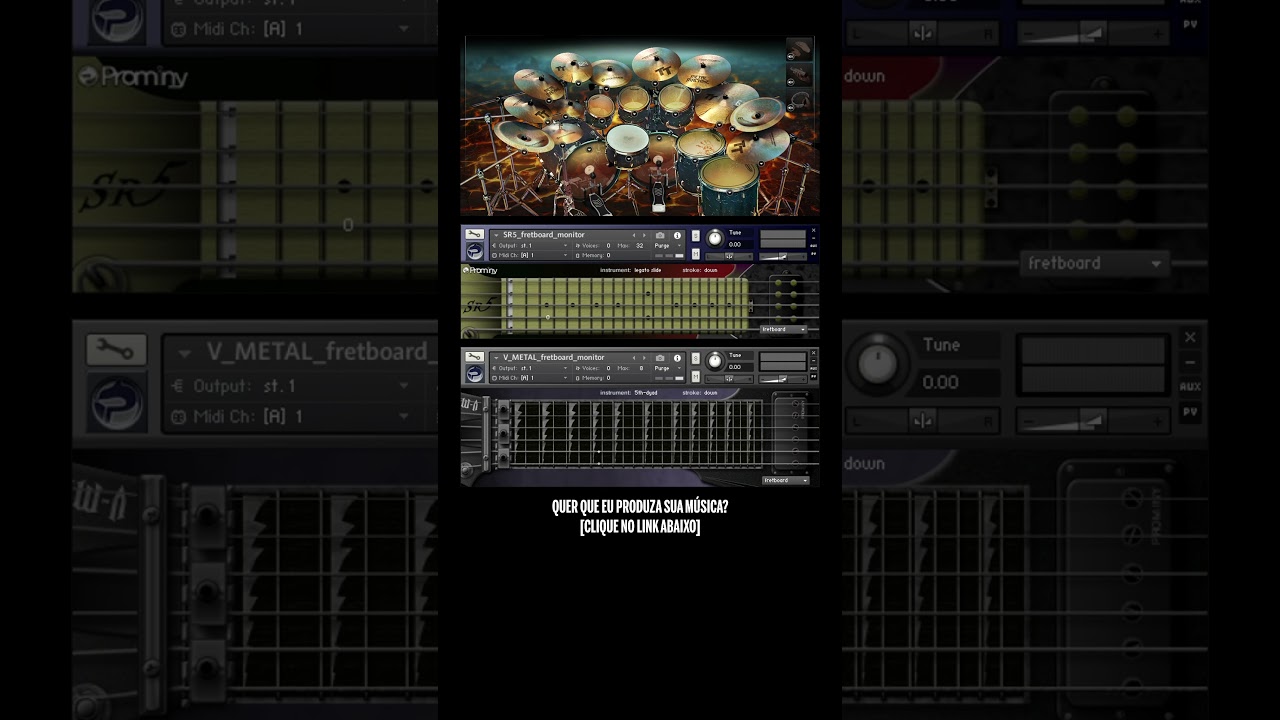The width and height of the screenshot is (1280, 720).
Task: Open the SR5 Output st.1 dropdown
Action: tap(530, 245)
